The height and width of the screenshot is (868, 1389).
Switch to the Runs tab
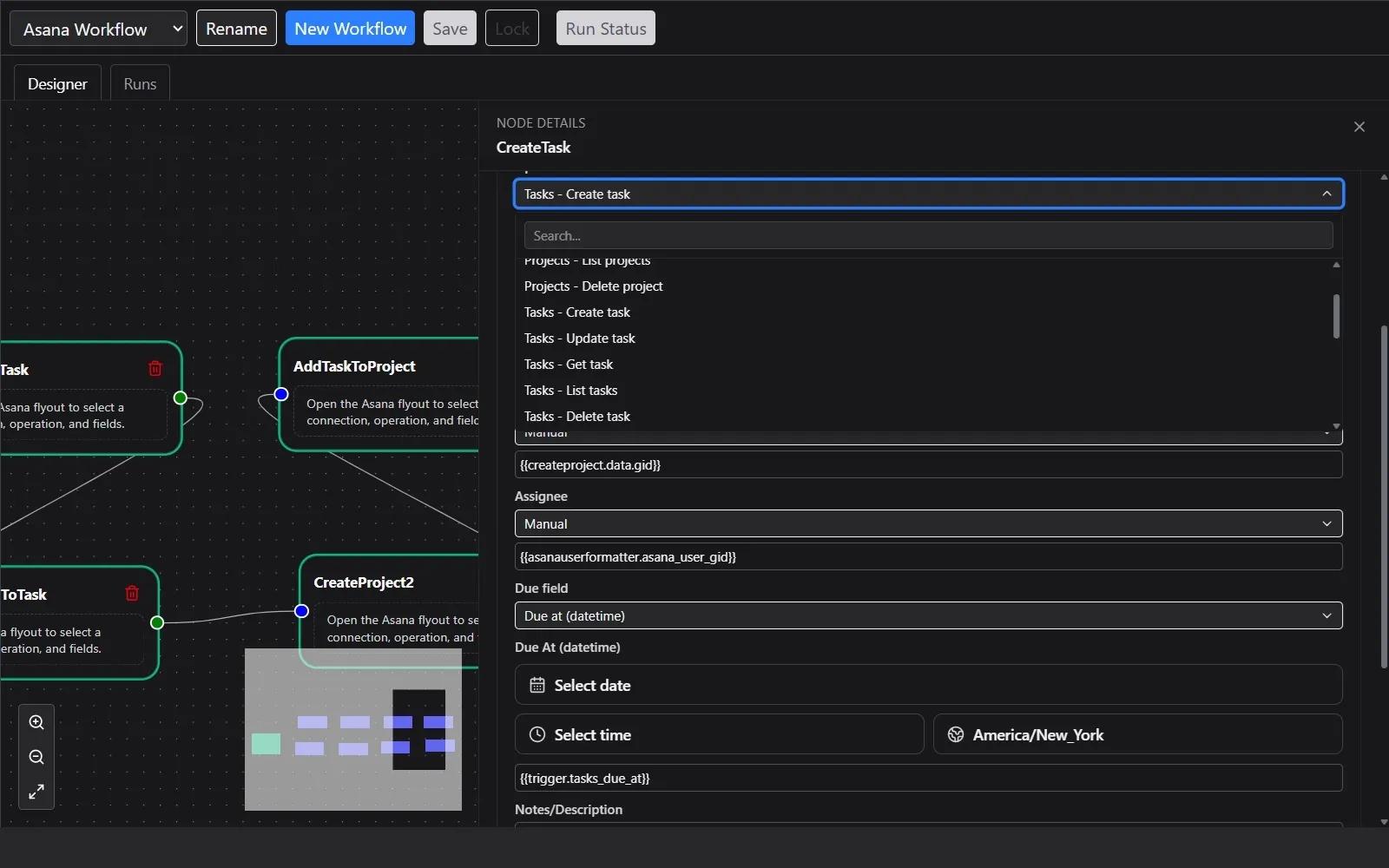pyautogui.click(x=140, y=84)
